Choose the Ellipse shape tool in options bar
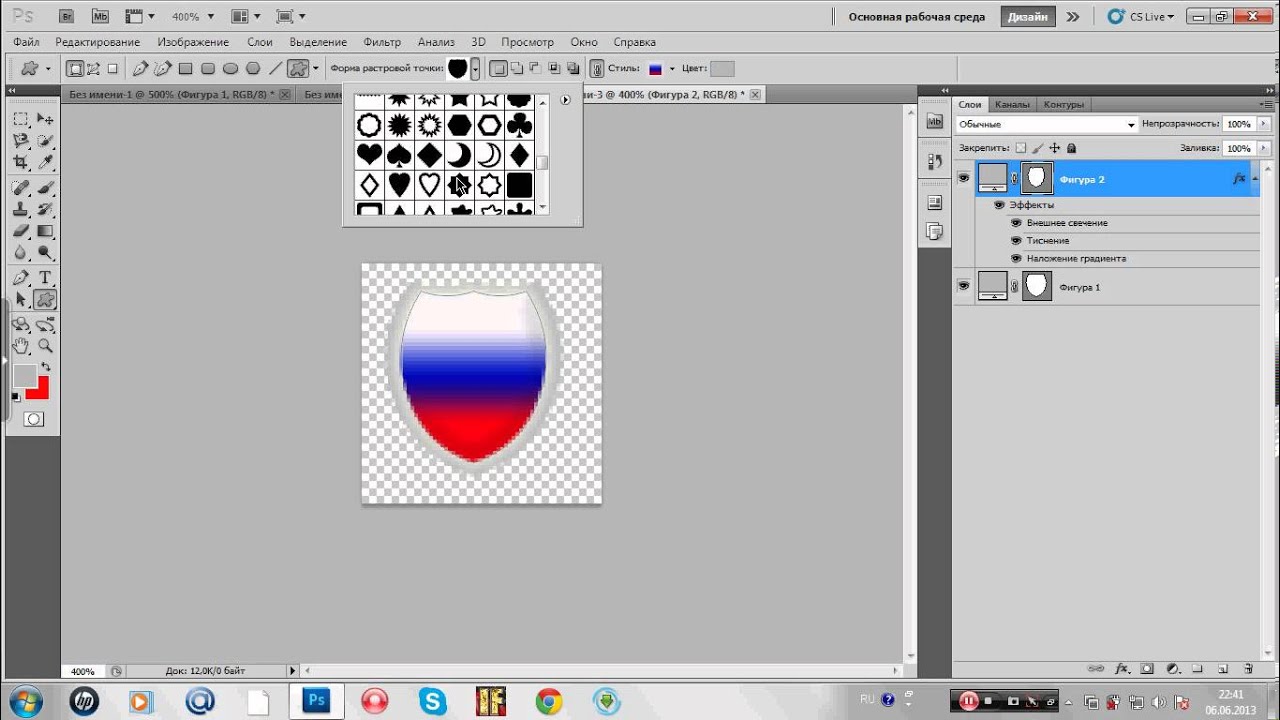Screen dimensions: 1280x720 (230, 69)
